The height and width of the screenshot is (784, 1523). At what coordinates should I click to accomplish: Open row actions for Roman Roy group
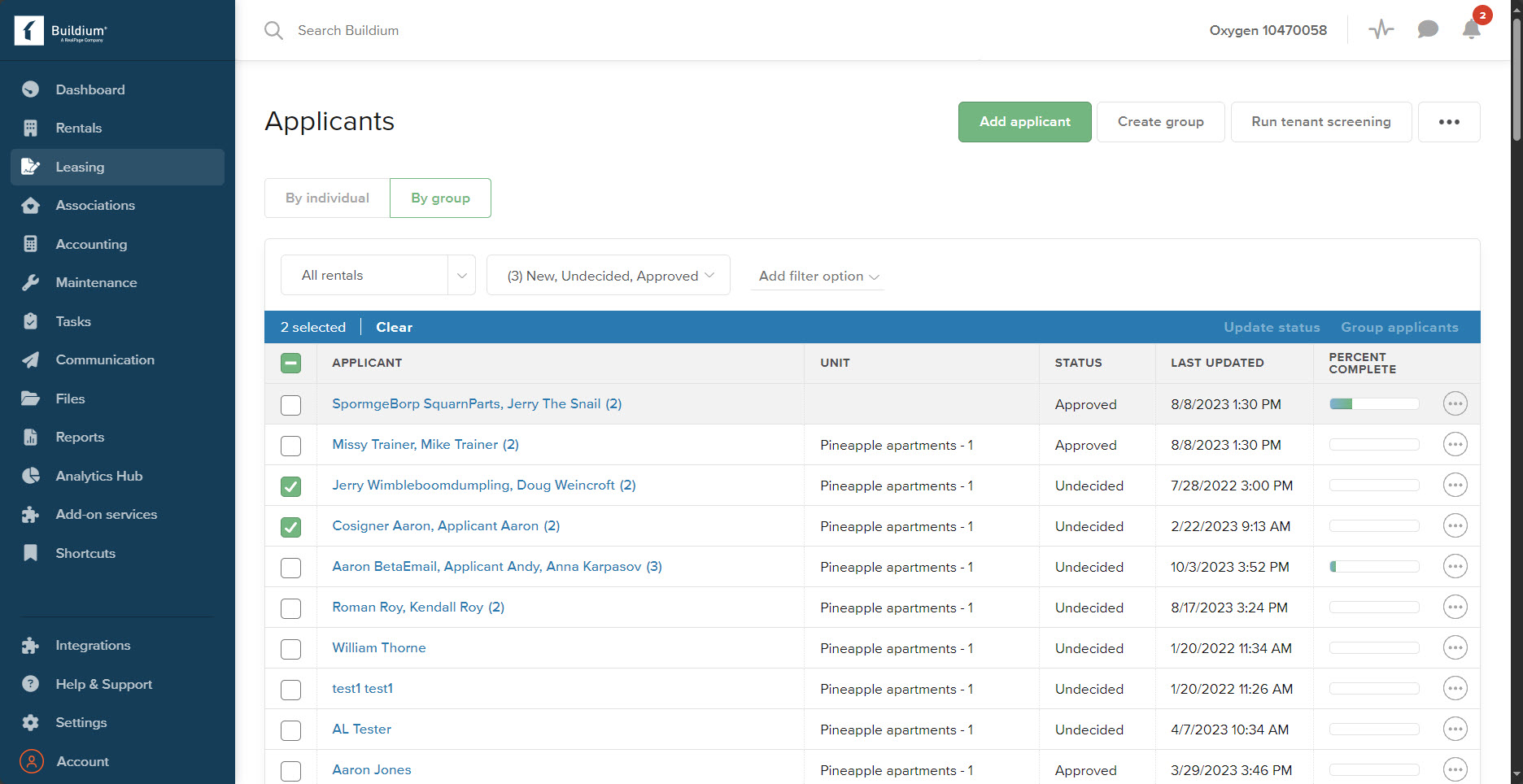[x=1455, y=607]
